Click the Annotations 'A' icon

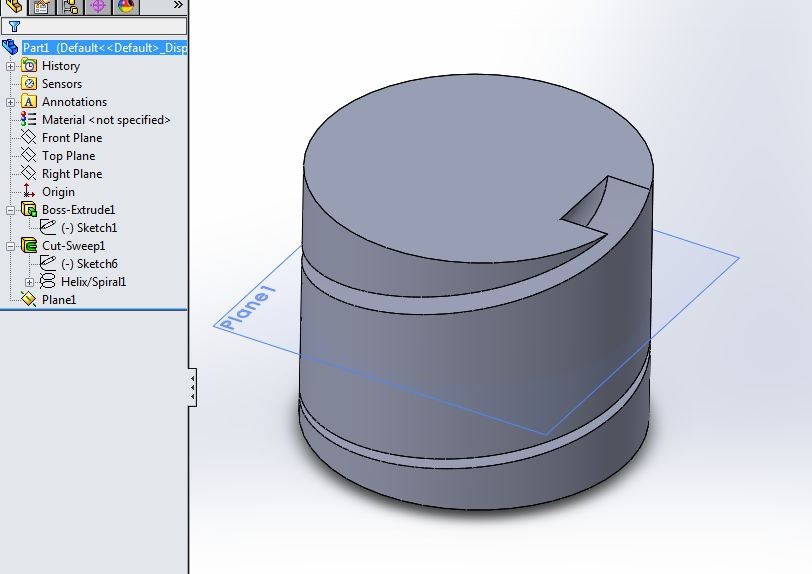29,102
